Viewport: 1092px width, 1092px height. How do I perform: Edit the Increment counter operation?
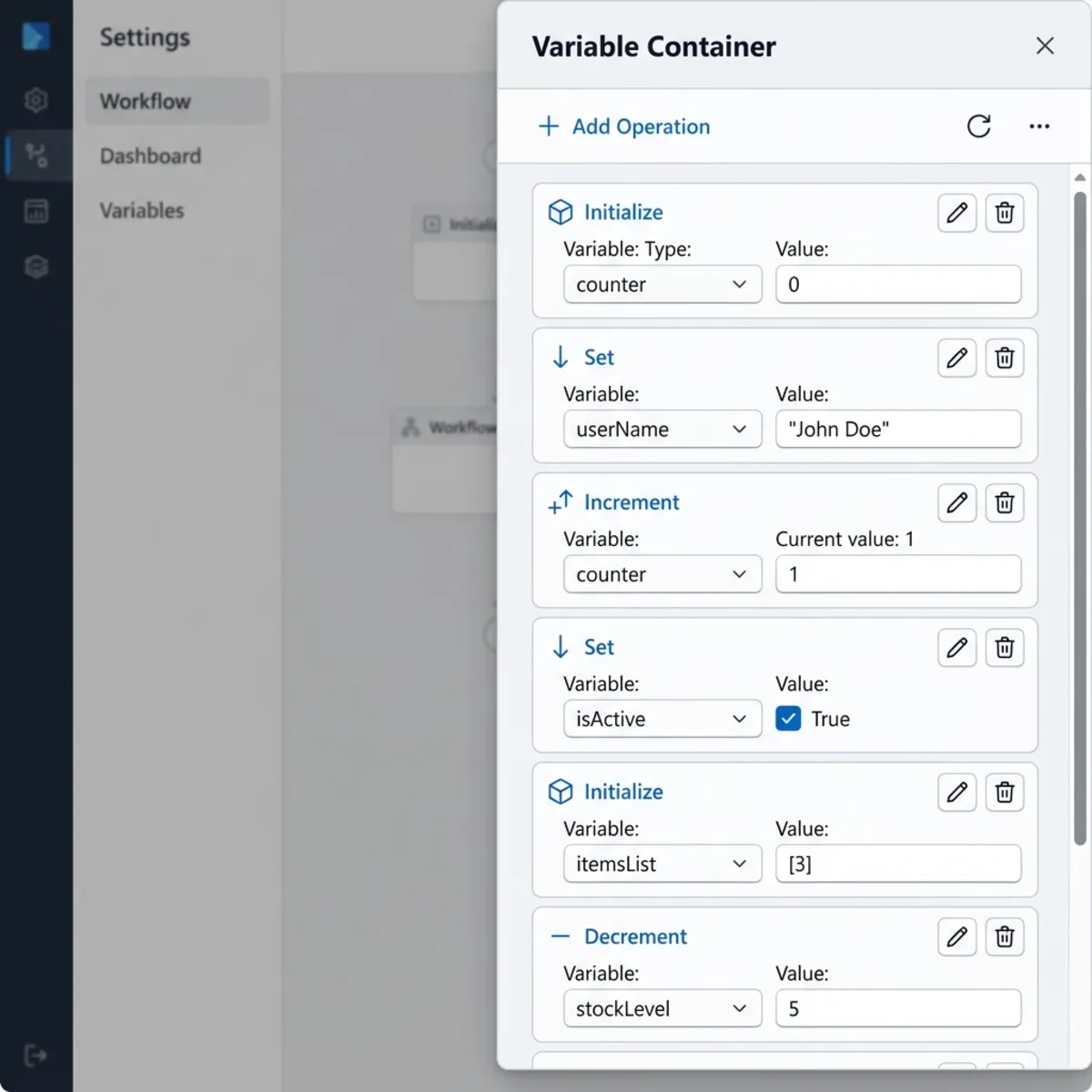[x=956, y=502]
